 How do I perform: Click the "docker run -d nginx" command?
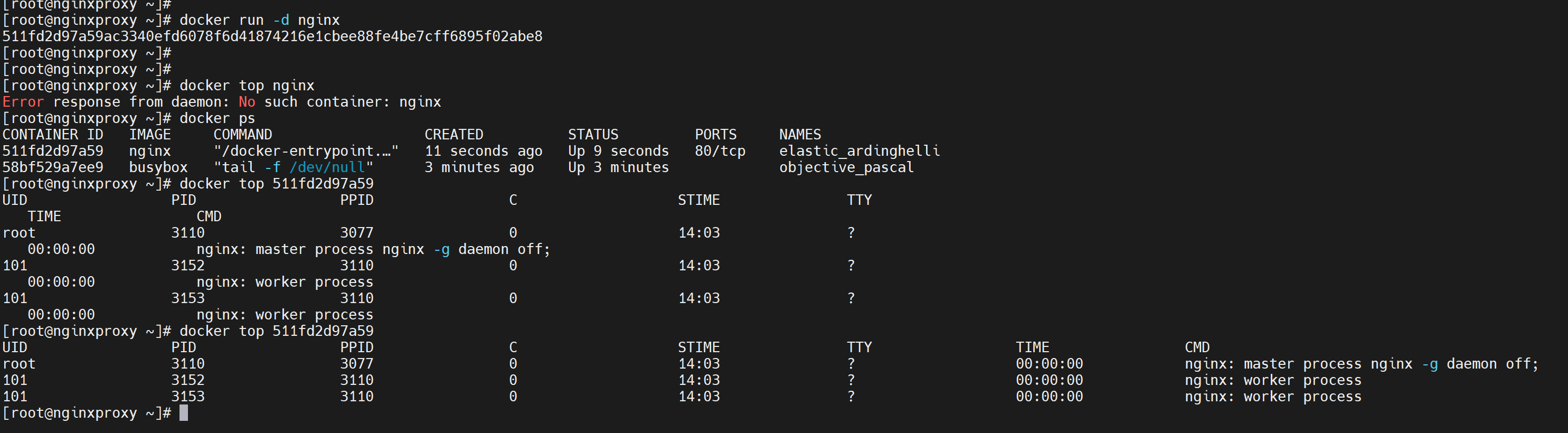coord(259,20)
